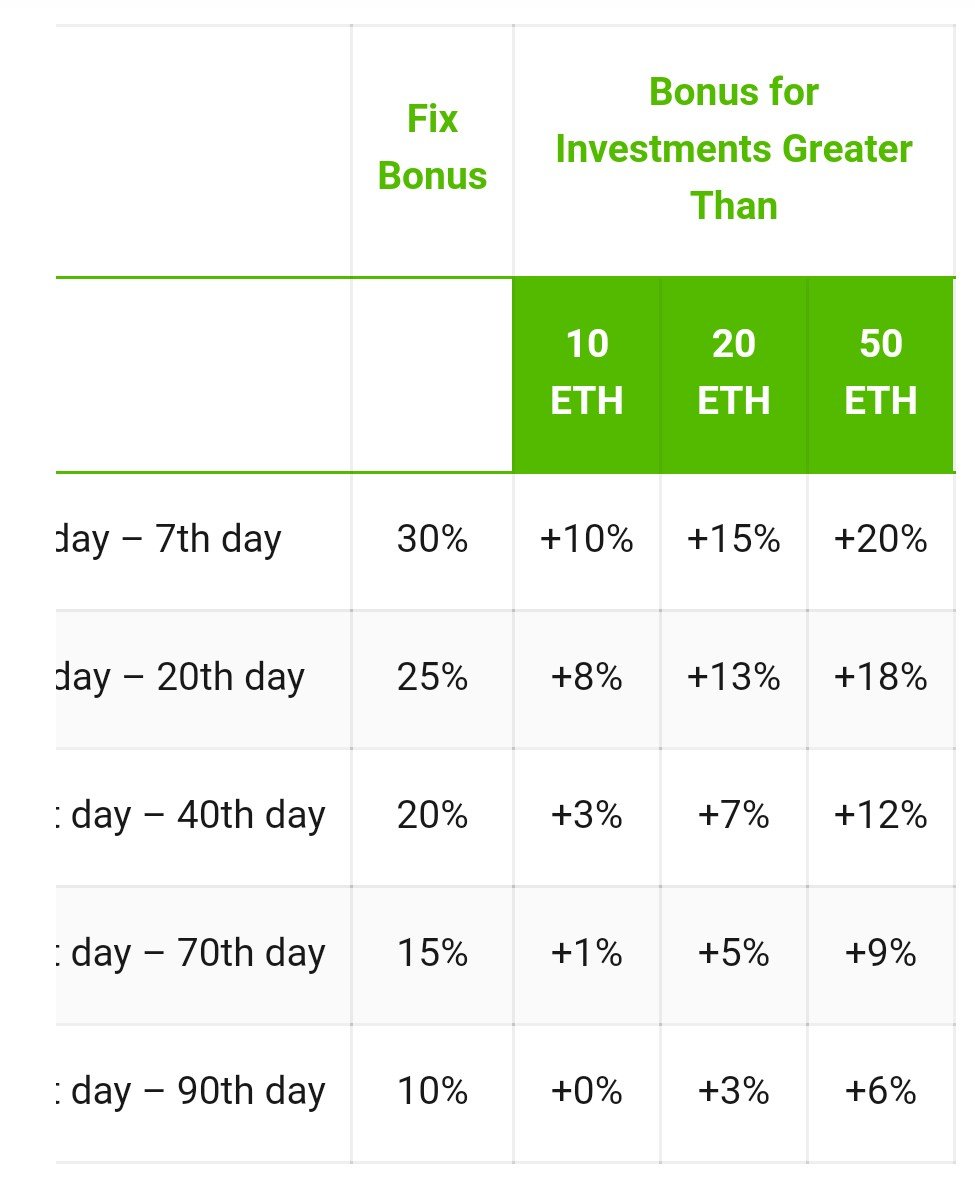Select the 25% fix bonus cell

pyautogui.click(x=432, y=678)
